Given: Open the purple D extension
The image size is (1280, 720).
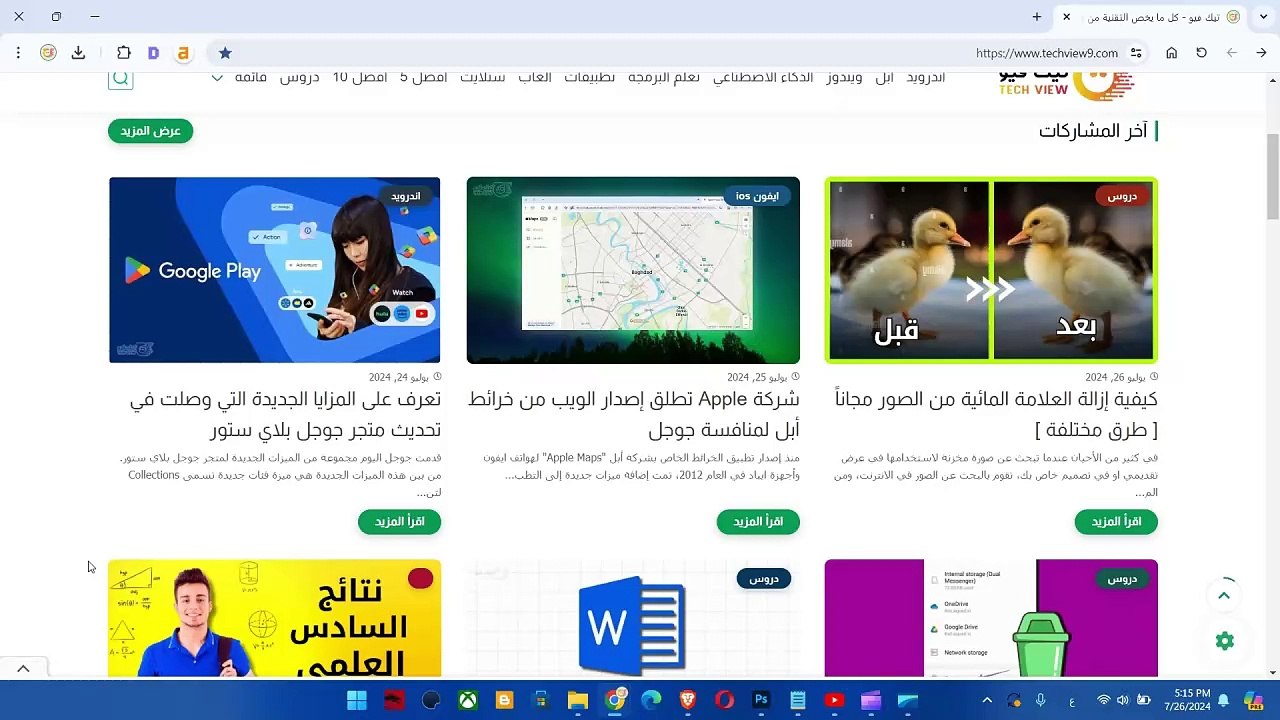Looking at the screenshot, I should 153,53.
